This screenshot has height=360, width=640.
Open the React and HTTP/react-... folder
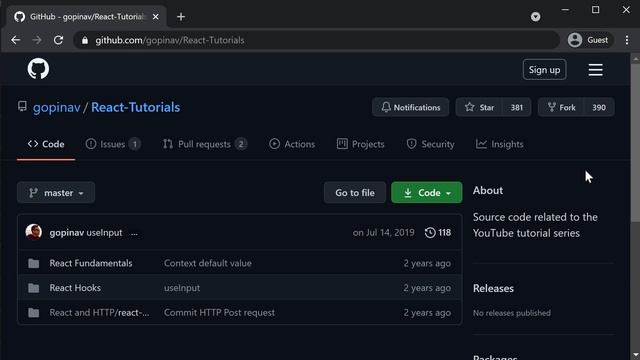pyautogui.click(x=99, y=313)
